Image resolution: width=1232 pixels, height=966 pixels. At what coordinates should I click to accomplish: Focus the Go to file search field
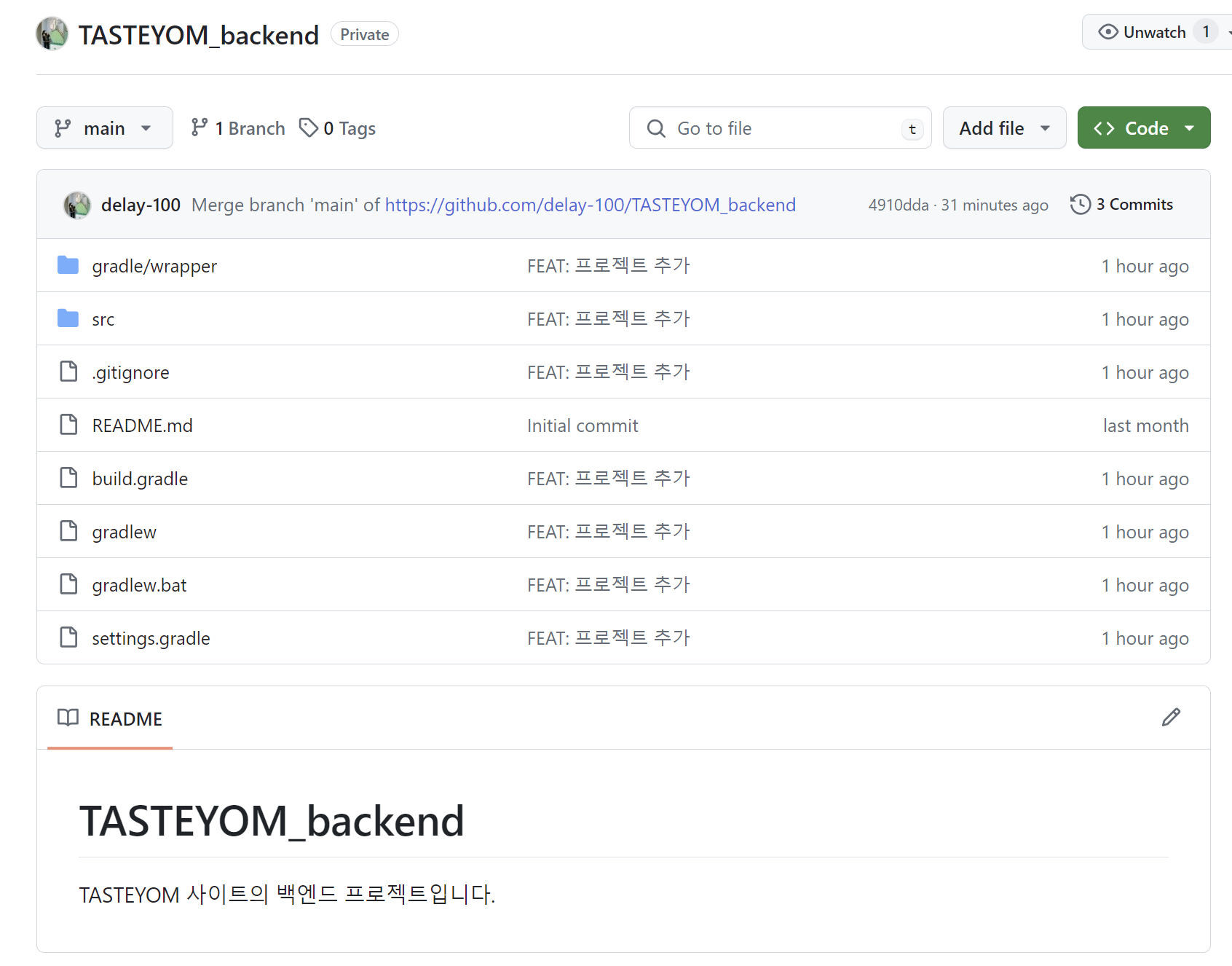[x=781, y=128]
